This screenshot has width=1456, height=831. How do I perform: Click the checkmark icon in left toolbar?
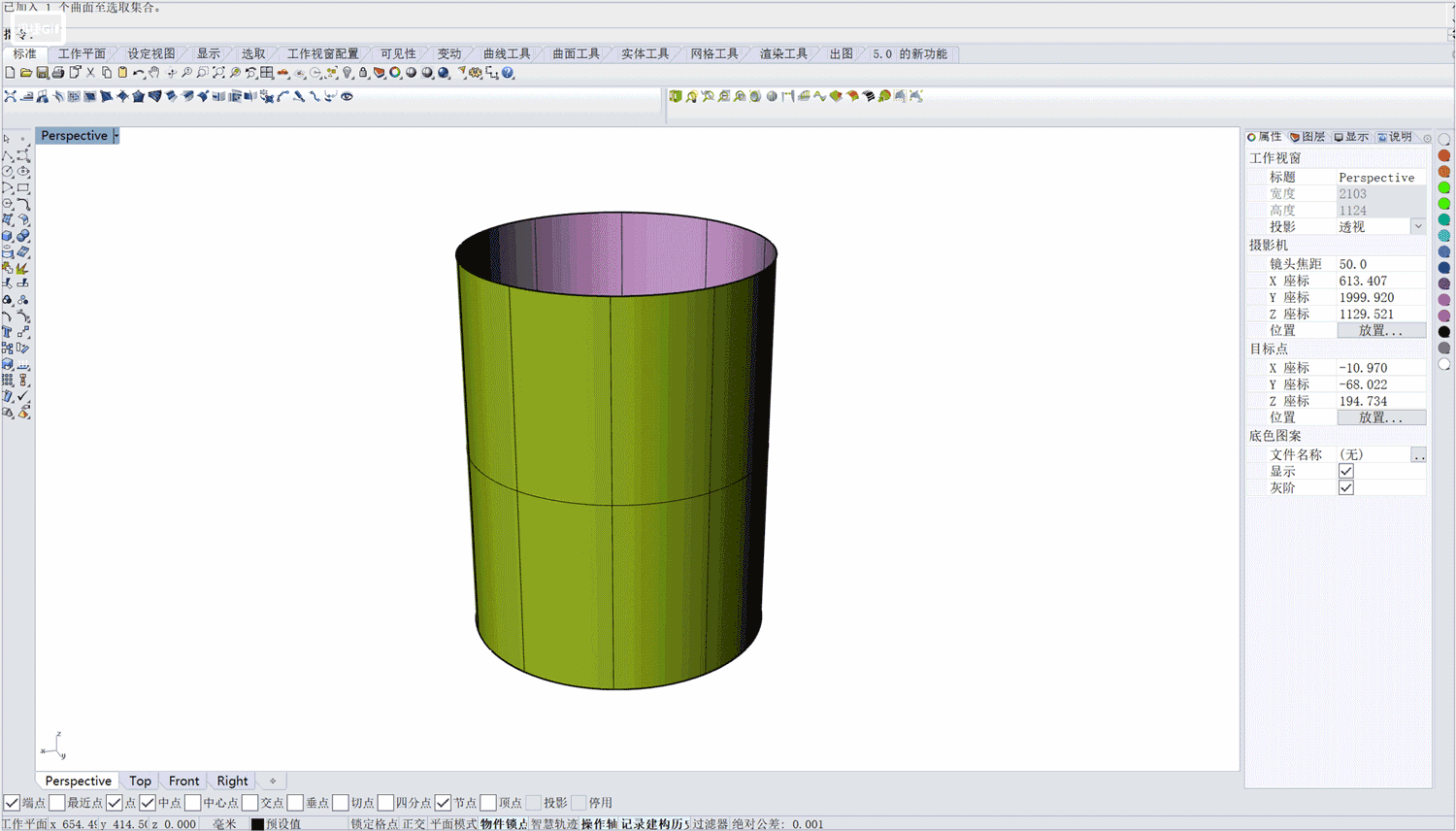23,396
